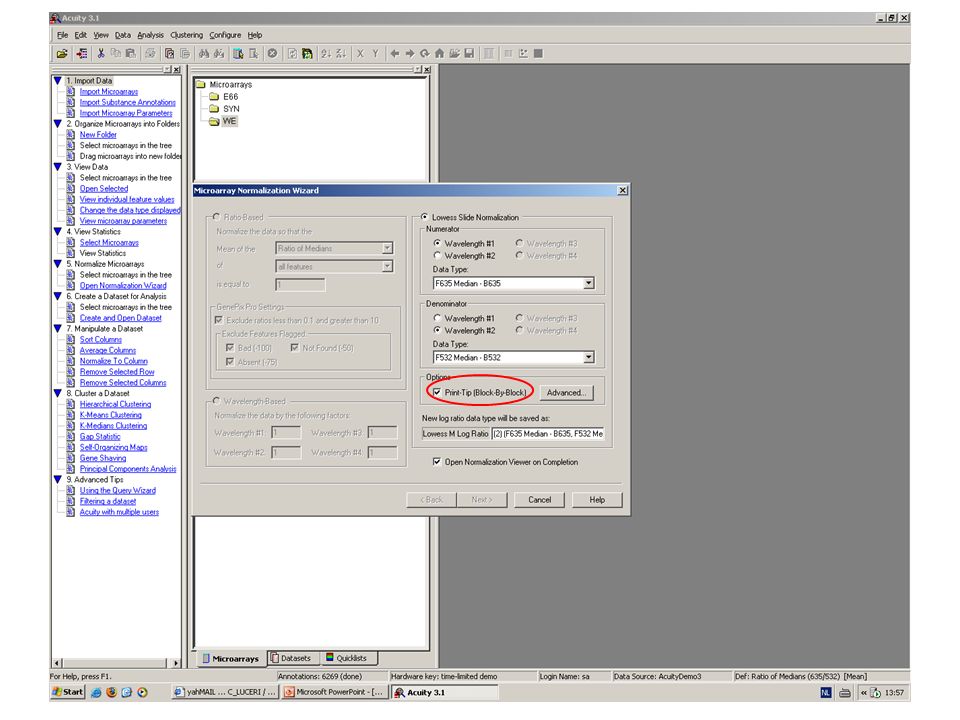The image size is (960, 720).
Task: Click the Find binoculars toolbar icon
Action: tap(204, 54)
